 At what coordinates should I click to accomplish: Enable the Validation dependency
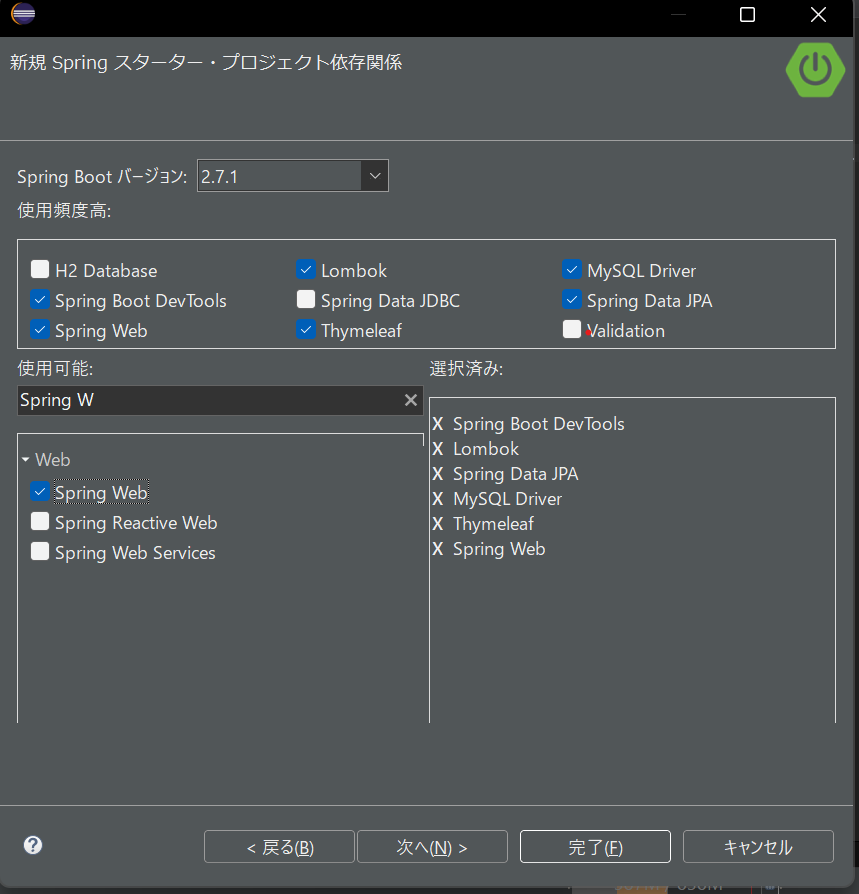pos(571,330)
